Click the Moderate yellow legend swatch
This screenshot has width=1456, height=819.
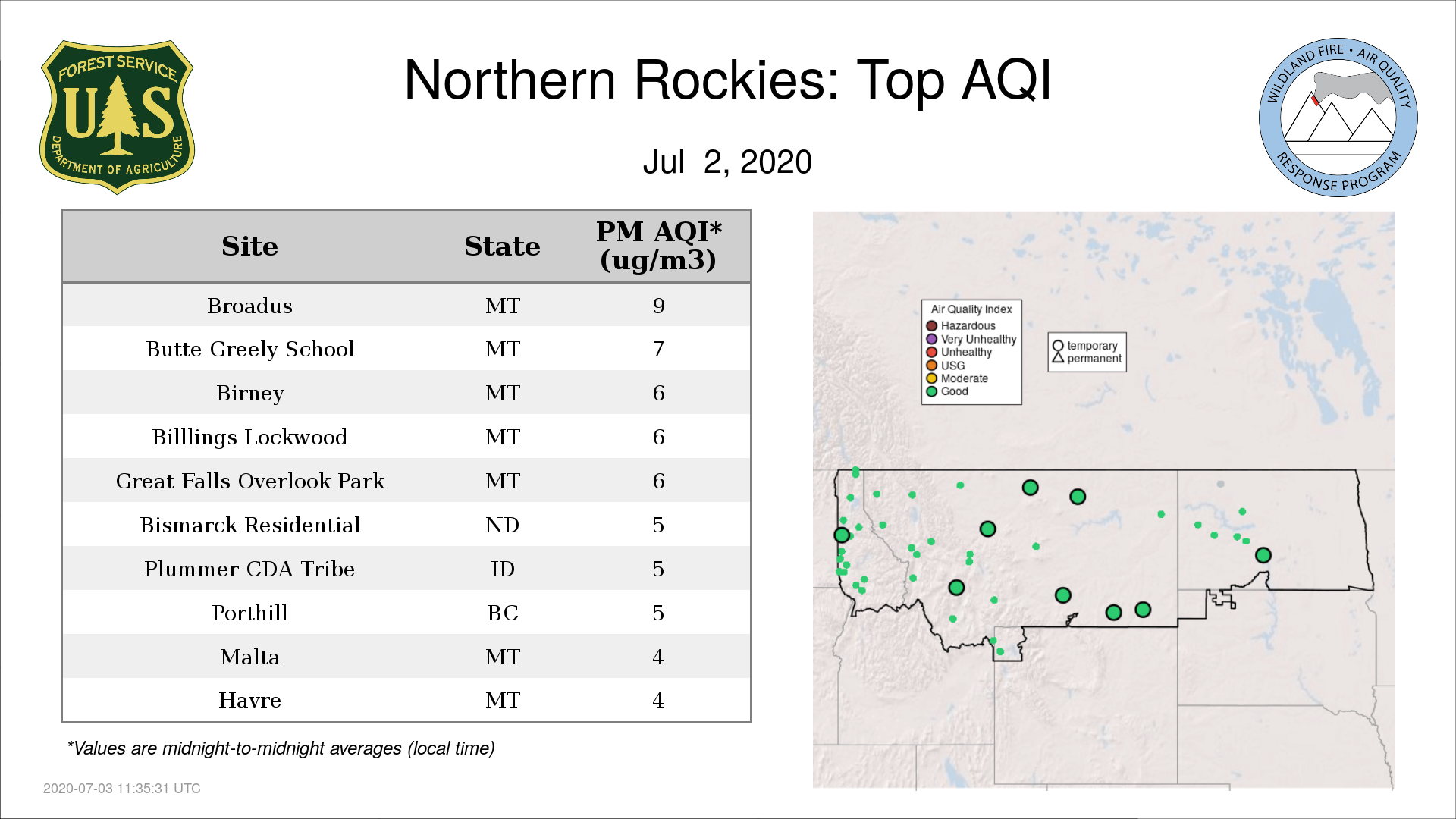pyautogui.click(x=932, y=378)
